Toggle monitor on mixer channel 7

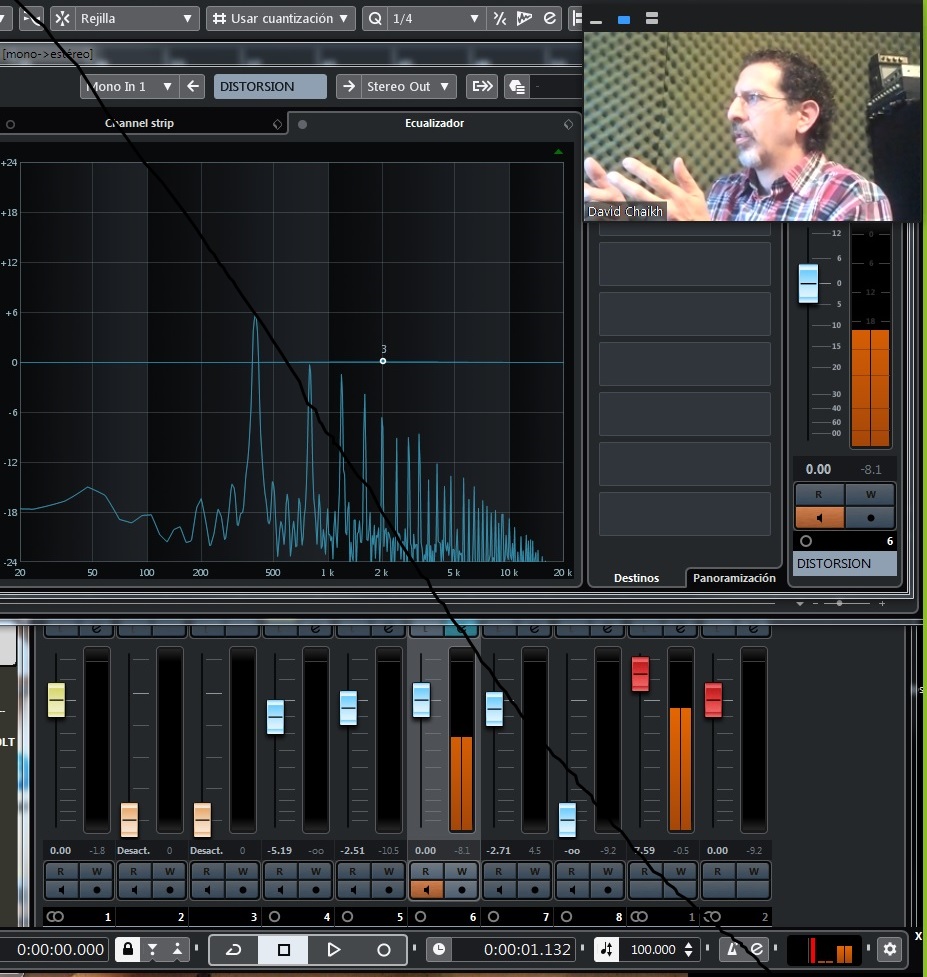pyautogui.click(x=499, y=890)
